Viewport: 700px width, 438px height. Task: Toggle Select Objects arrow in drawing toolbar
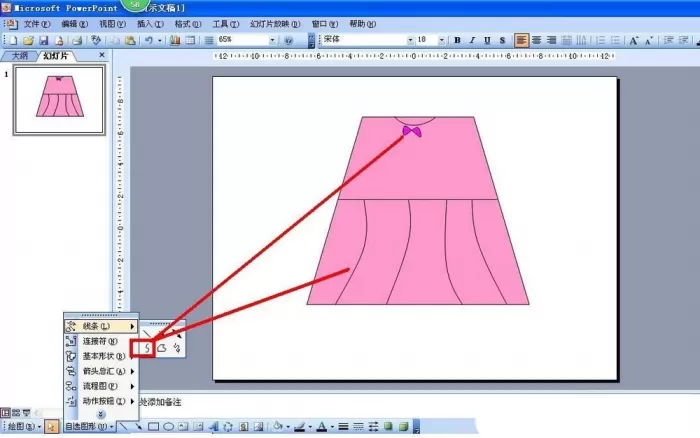[x=51, y=427]
